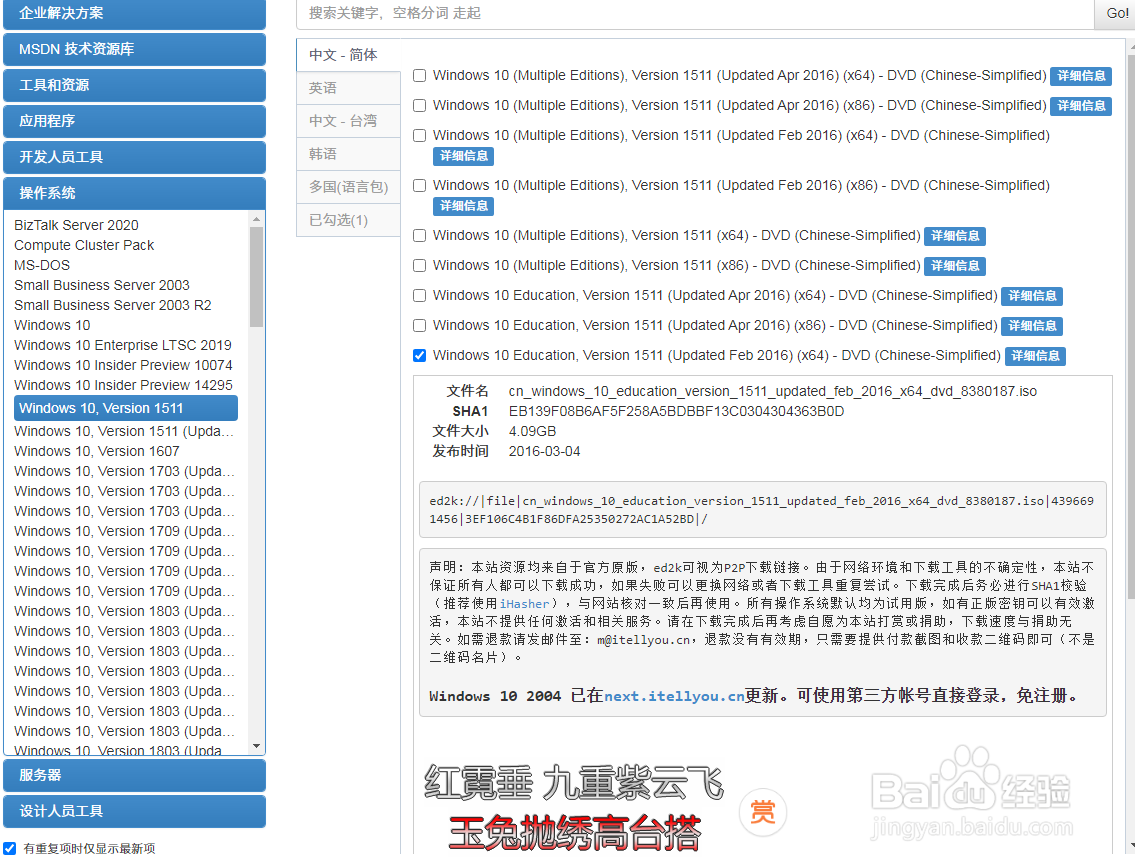Select MS-DOS in the OS list
The image size is (1135, 866).
42,266
